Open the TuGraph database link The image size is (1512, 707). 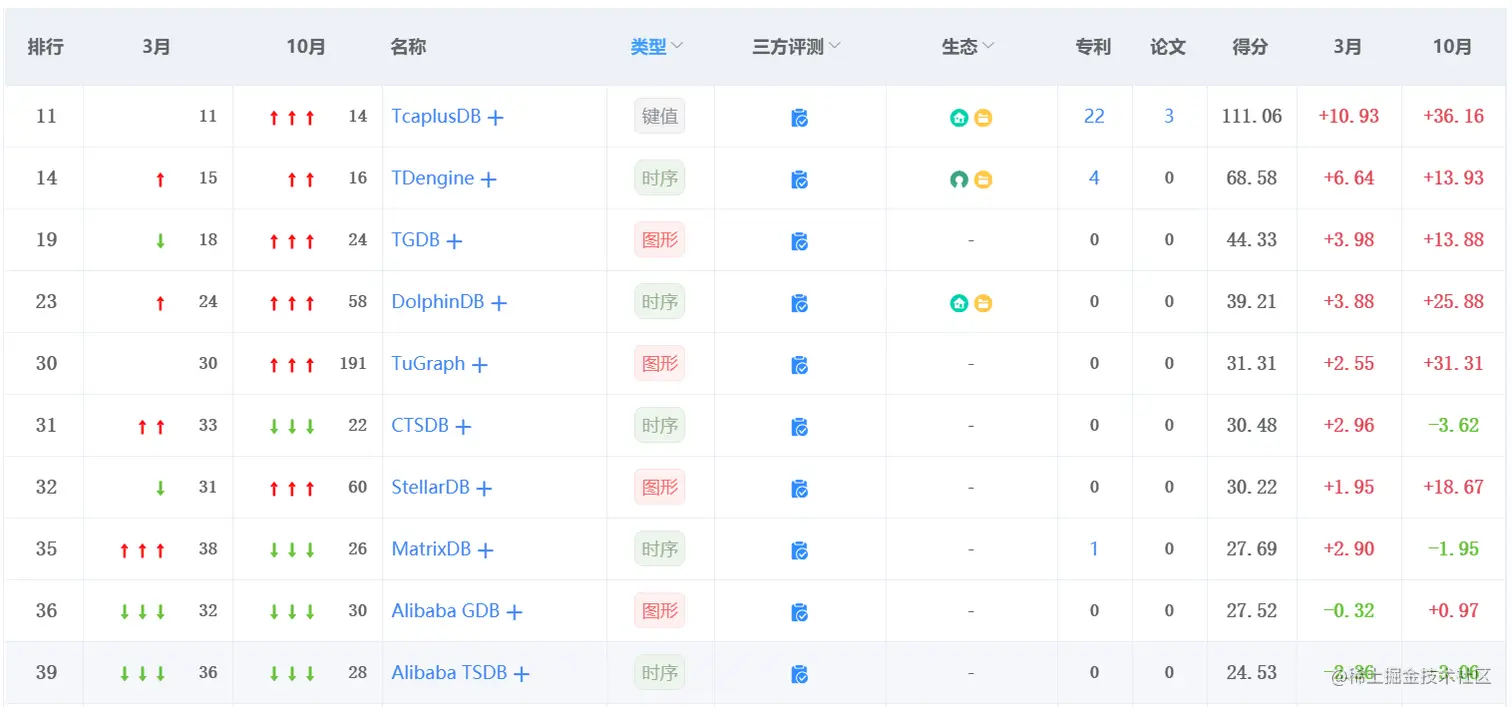point(428,363)
